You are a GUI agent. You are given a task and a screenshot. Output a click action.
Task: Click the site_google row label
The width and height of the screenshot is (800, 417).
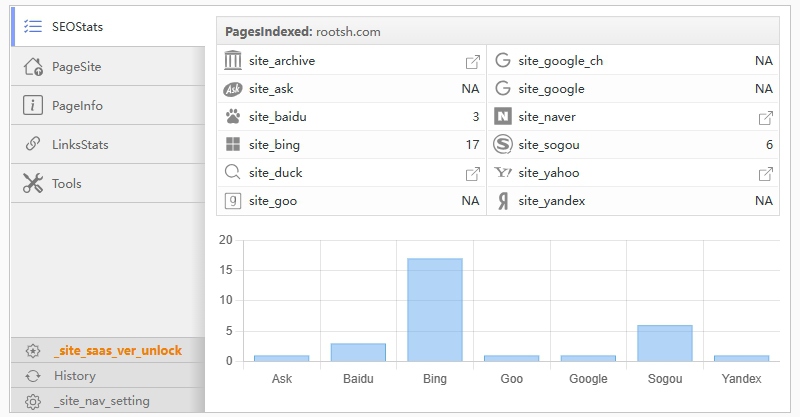click(551, 89)
